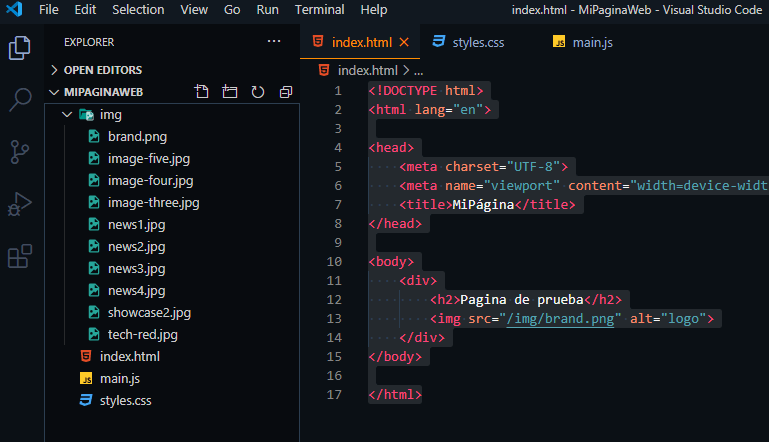Click the VS Code logo icon
The image size is (769, 442).
coord(14,9)
